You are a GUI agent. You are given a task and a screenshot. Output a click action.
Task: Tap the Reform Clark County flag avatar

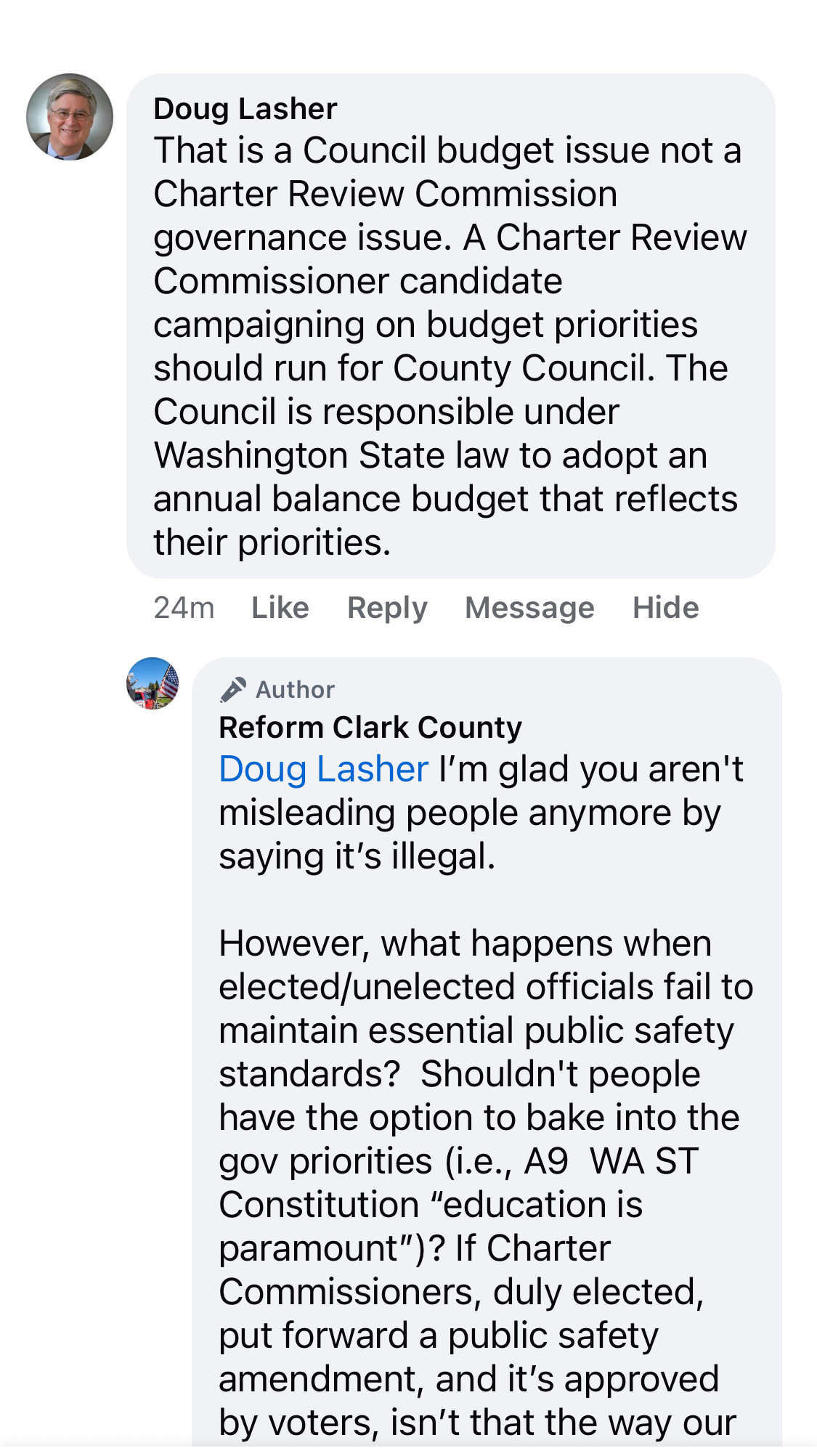tap(153, 683)
